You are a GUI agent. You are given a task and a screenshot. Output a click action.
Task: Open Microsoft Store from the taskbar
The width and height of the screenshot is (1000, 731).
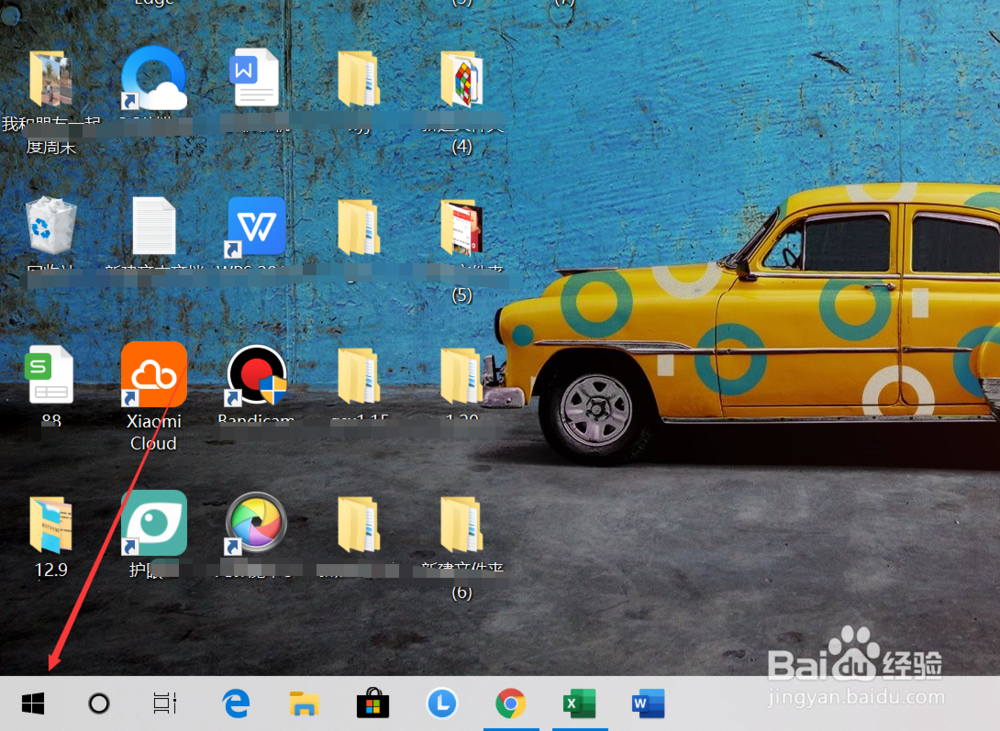tap(372, 703)
